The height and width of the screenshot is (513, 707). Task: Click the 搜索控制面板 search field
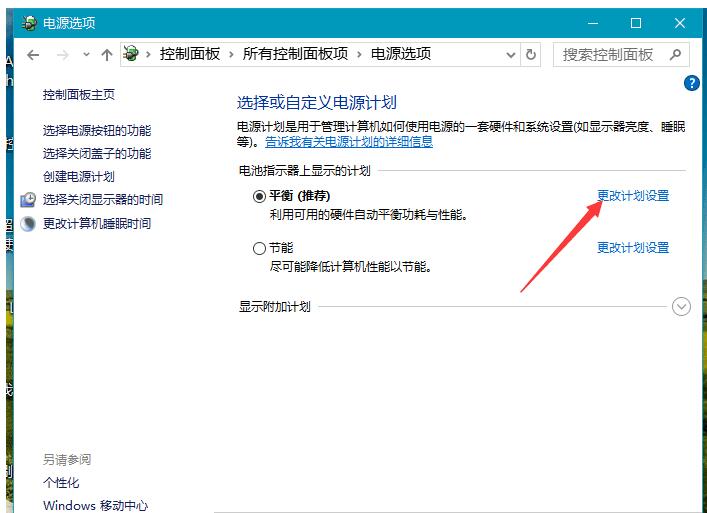(608, 55)
